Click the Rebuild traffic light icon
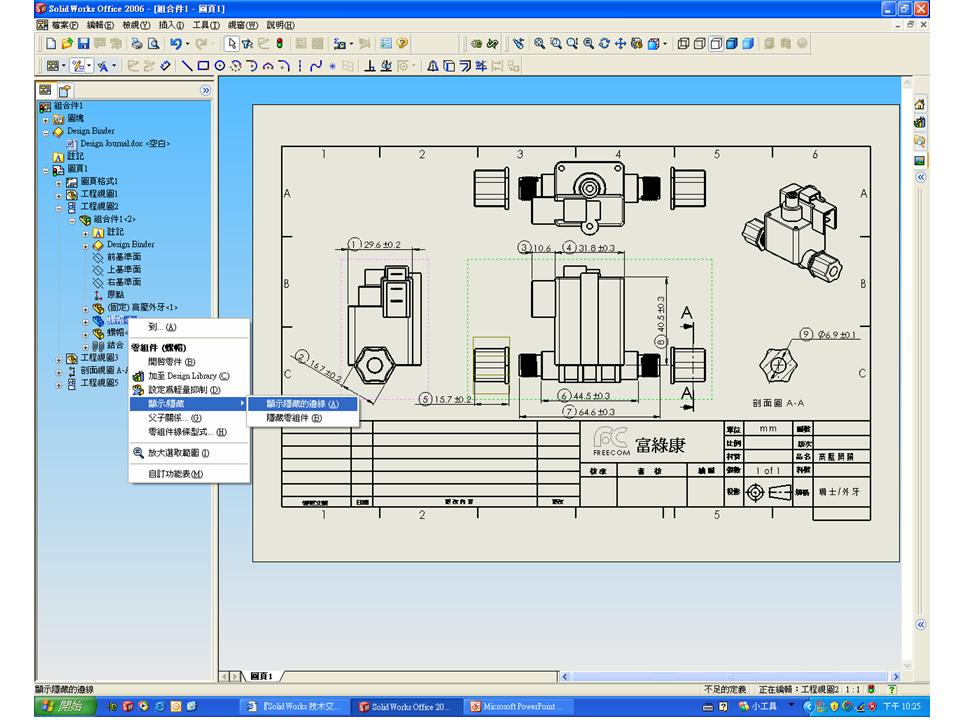 point(279,43)
